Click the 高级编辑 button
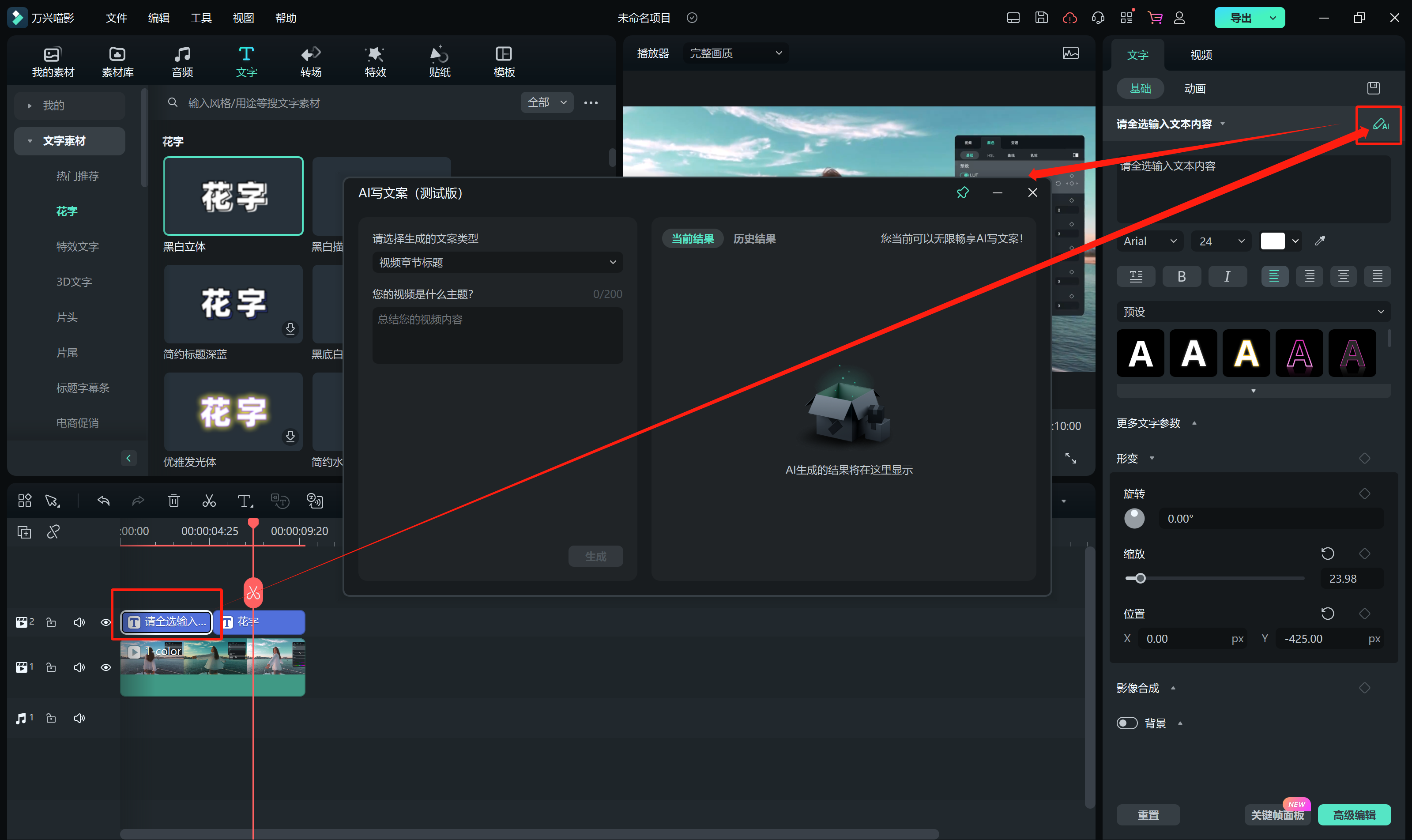The width and height of the screenshot is (1412, 840). click(x=1354, y=815)
